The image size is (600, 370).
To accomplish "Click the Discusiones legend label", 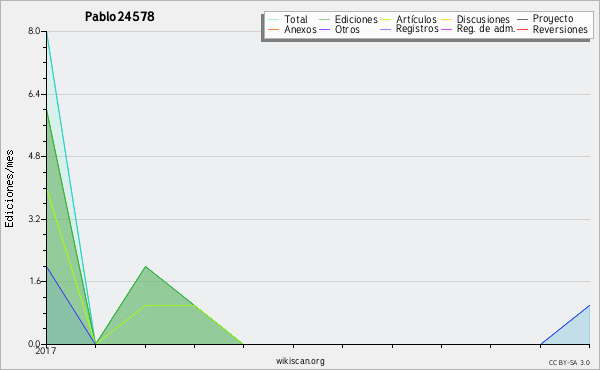I will point(483,19).
